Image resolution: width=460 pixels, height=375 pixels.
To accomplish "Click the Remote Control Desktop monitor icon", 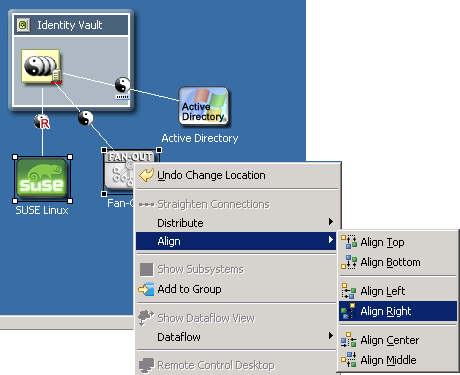I will (x=146, y=365).
